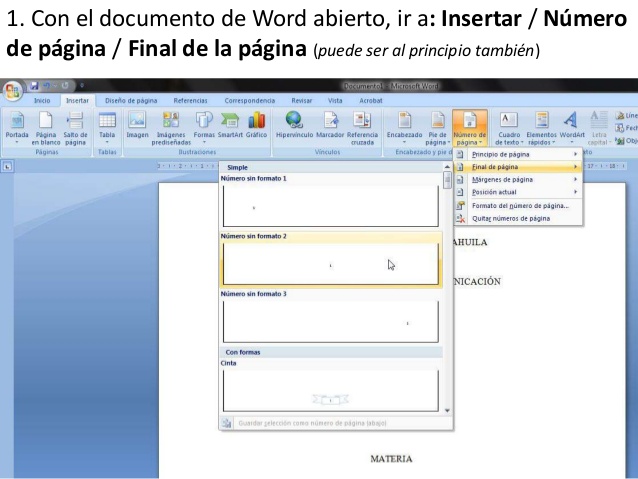
Task: Open the quick access toolbar customize arrow
Action: (82, 86)
